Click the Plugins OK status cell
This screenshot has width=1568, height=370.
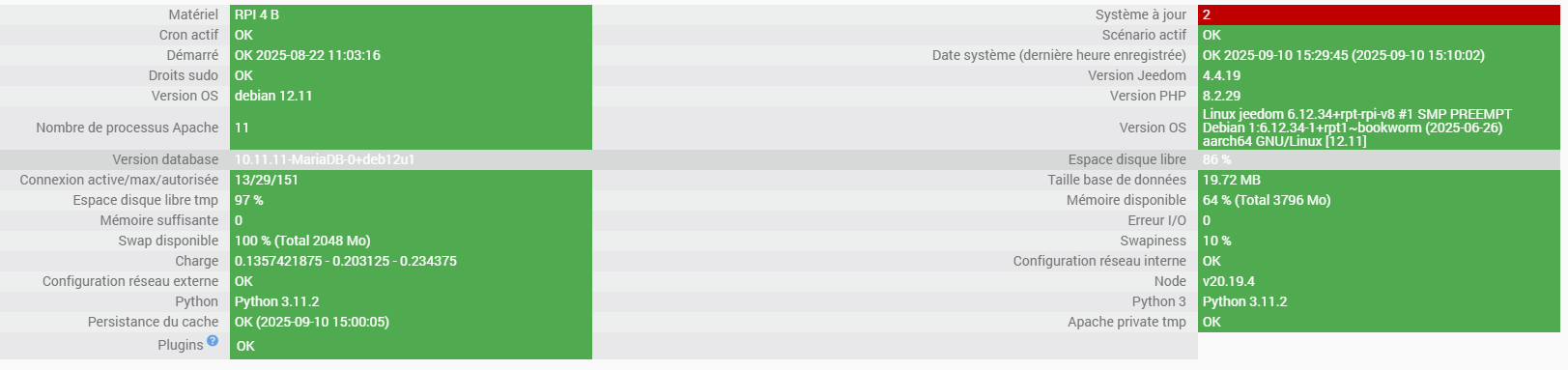(411, 346)
